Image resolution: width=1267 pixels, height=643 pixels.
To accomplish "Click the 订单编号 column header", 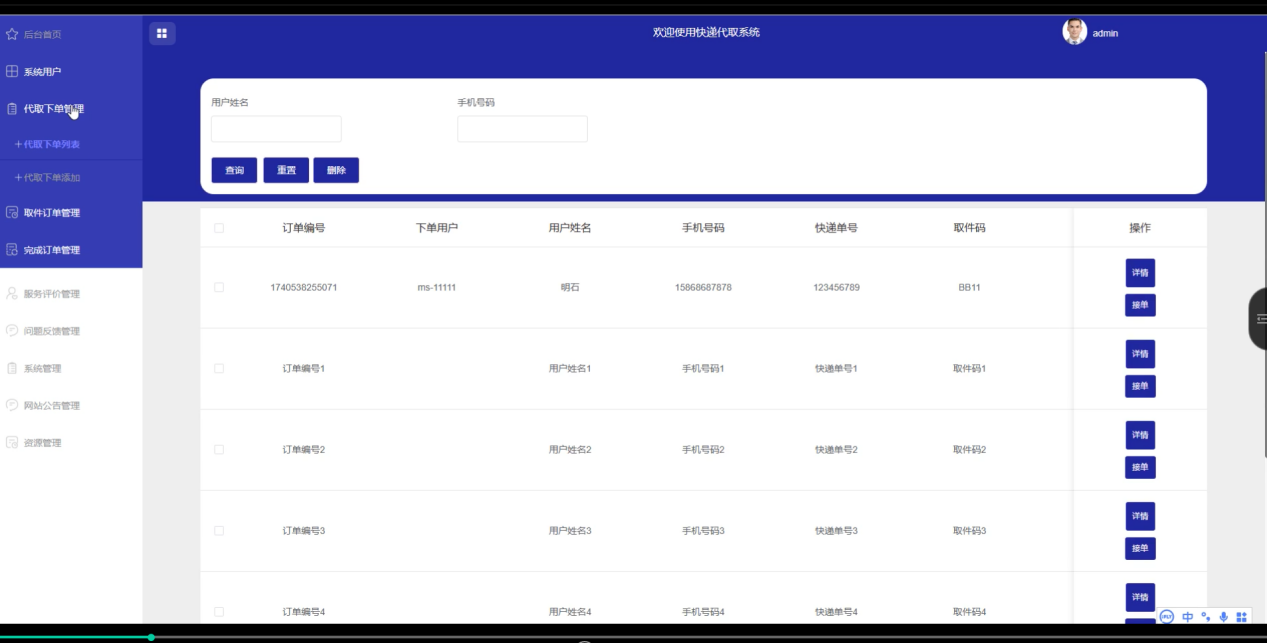I will click(304, 228).
